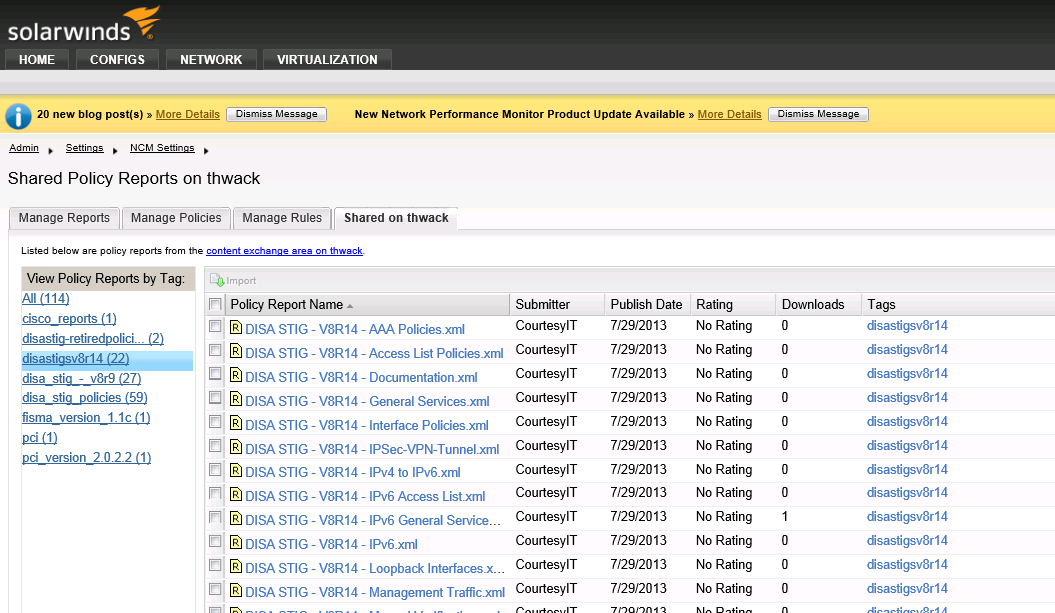Click the report icon beside General Services.xml
The image size is (1055, 613).
click(x=236, y=400)
